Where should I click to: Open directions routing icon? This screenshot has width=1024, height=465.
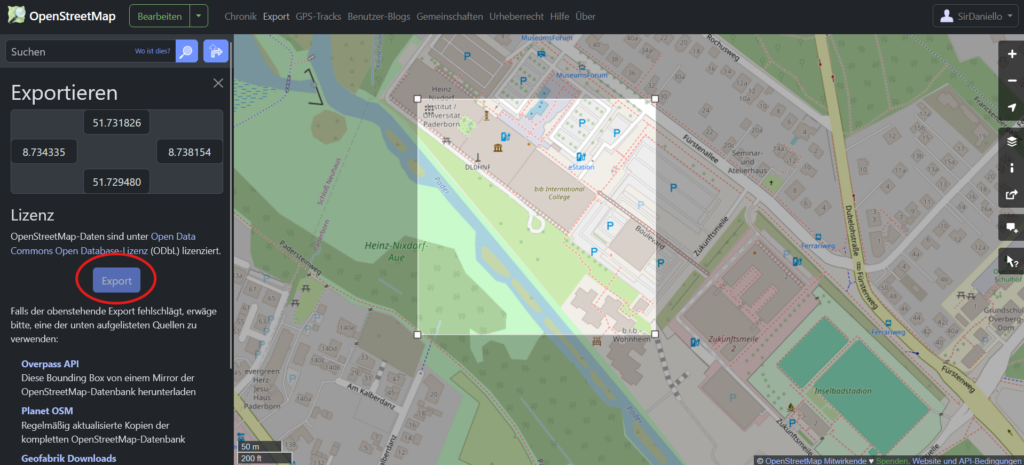215,51
